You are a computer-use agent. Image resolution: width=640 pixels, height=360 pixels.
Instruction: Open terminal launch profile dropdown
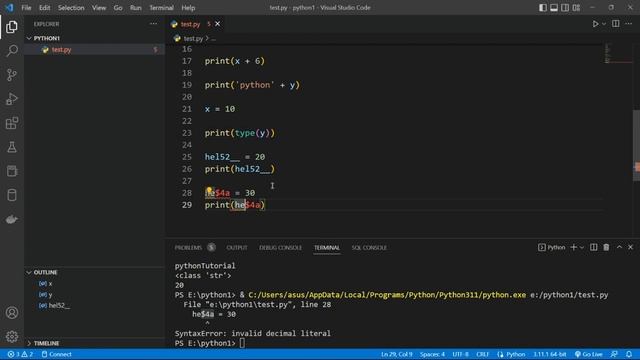(582, 247)
